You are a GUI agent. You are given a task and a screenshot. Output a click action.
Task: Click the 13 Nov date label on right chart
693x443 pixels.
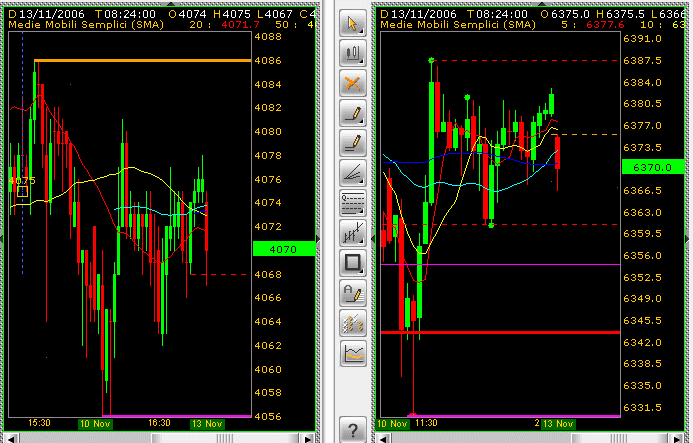coord(559,424)
